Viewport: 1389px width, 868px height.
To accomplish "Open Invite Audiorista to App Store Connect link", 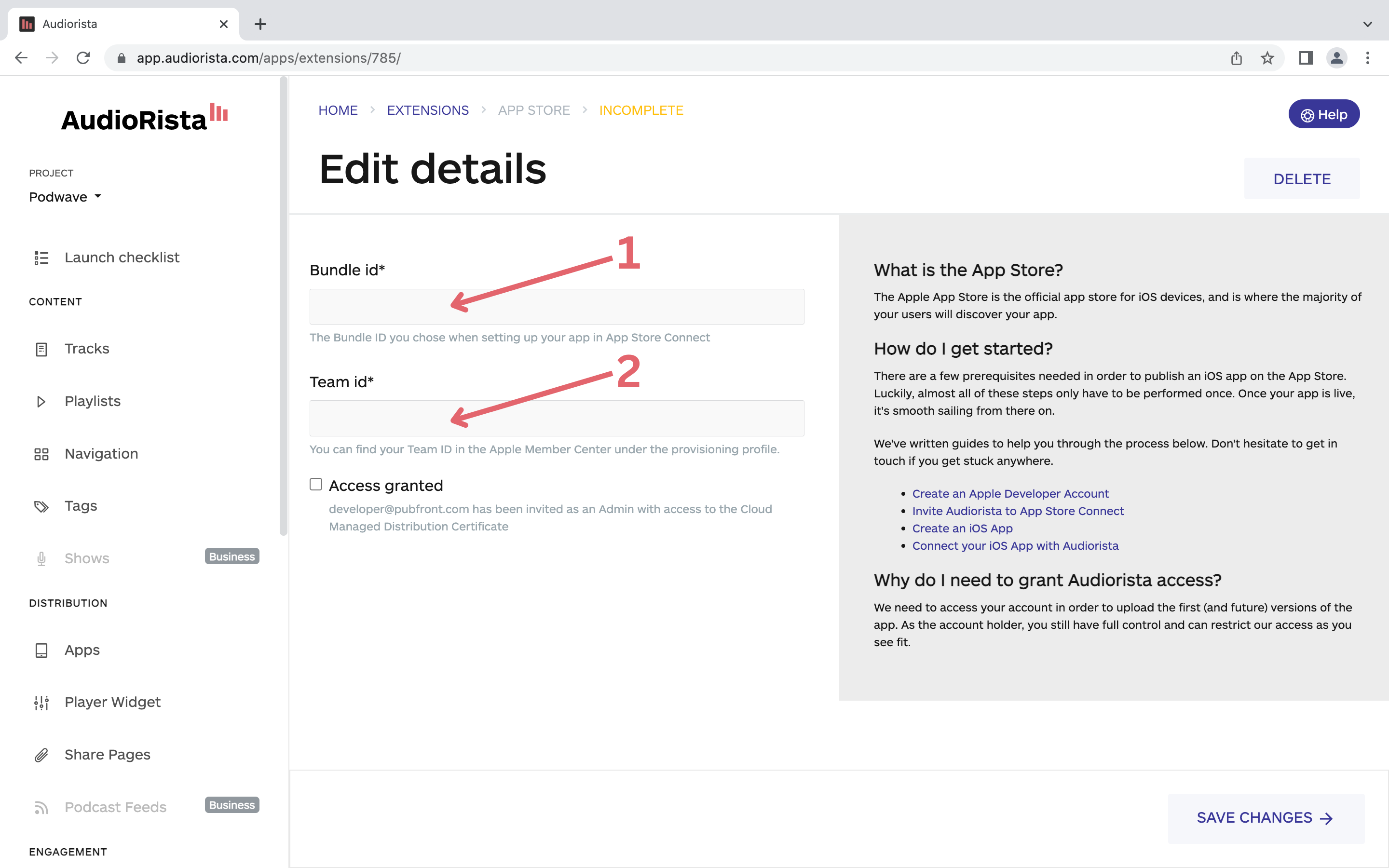I will 1018,511.
